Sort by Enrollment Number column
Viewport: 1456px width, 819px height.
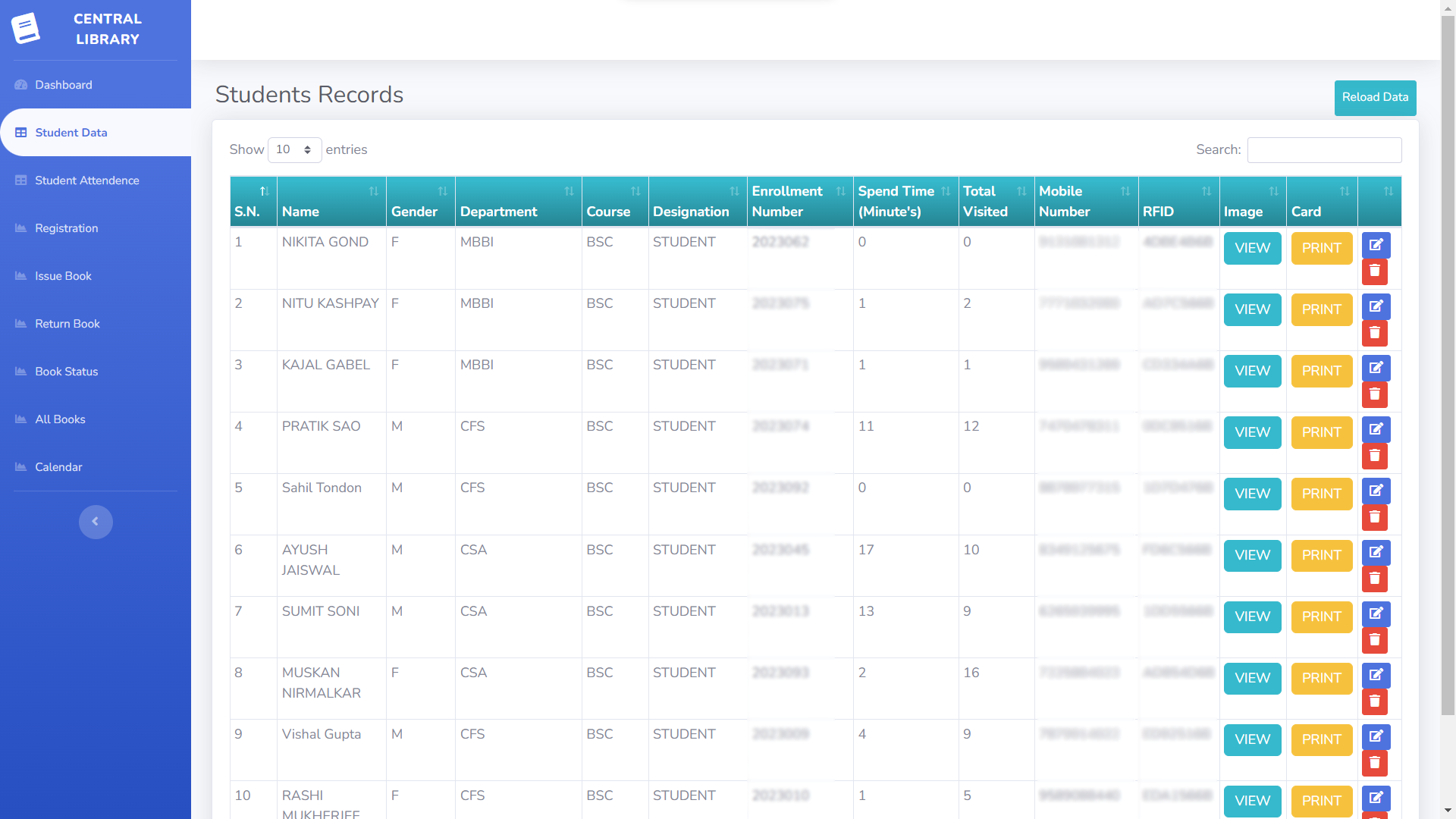click(799, 202)
